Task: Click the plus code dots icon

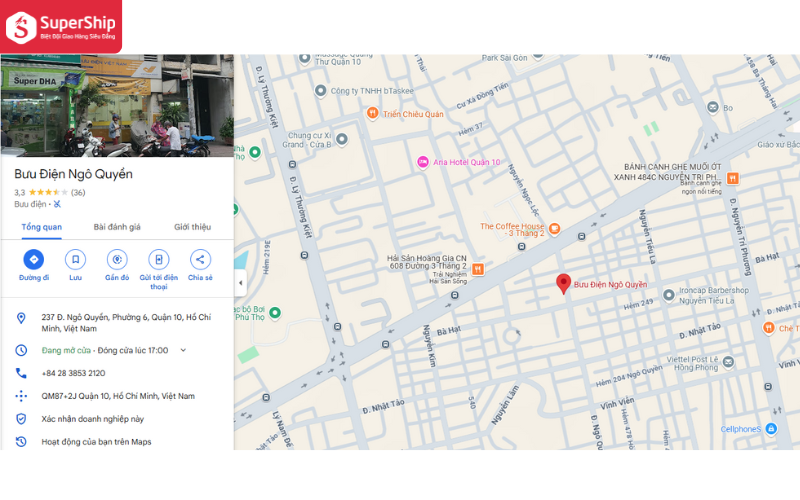Action: [21, 396]
